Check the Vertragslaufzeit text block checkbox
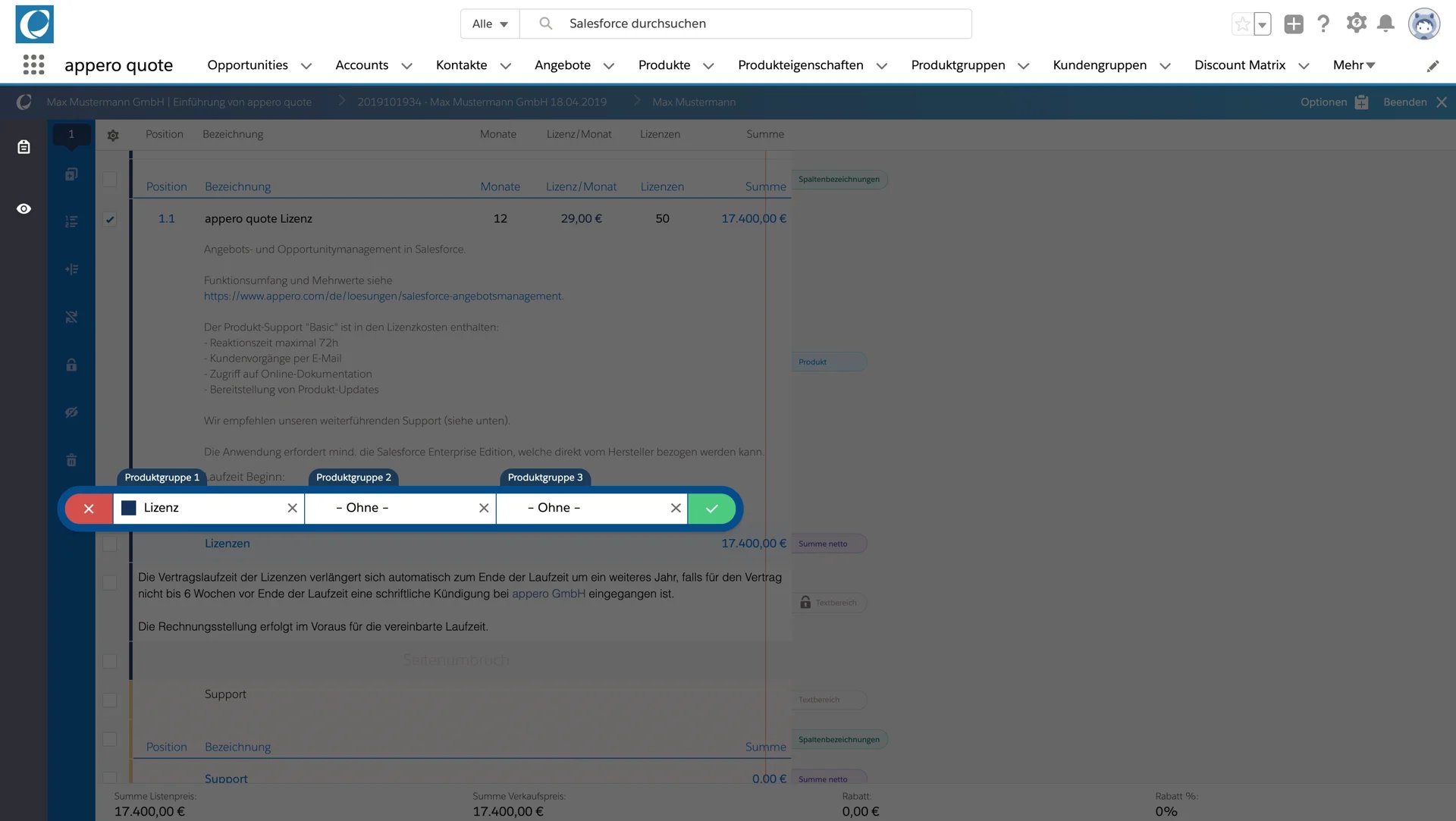Image resolution: width=1456 pixels, height=821 pixels. click(x=110, y=583)
